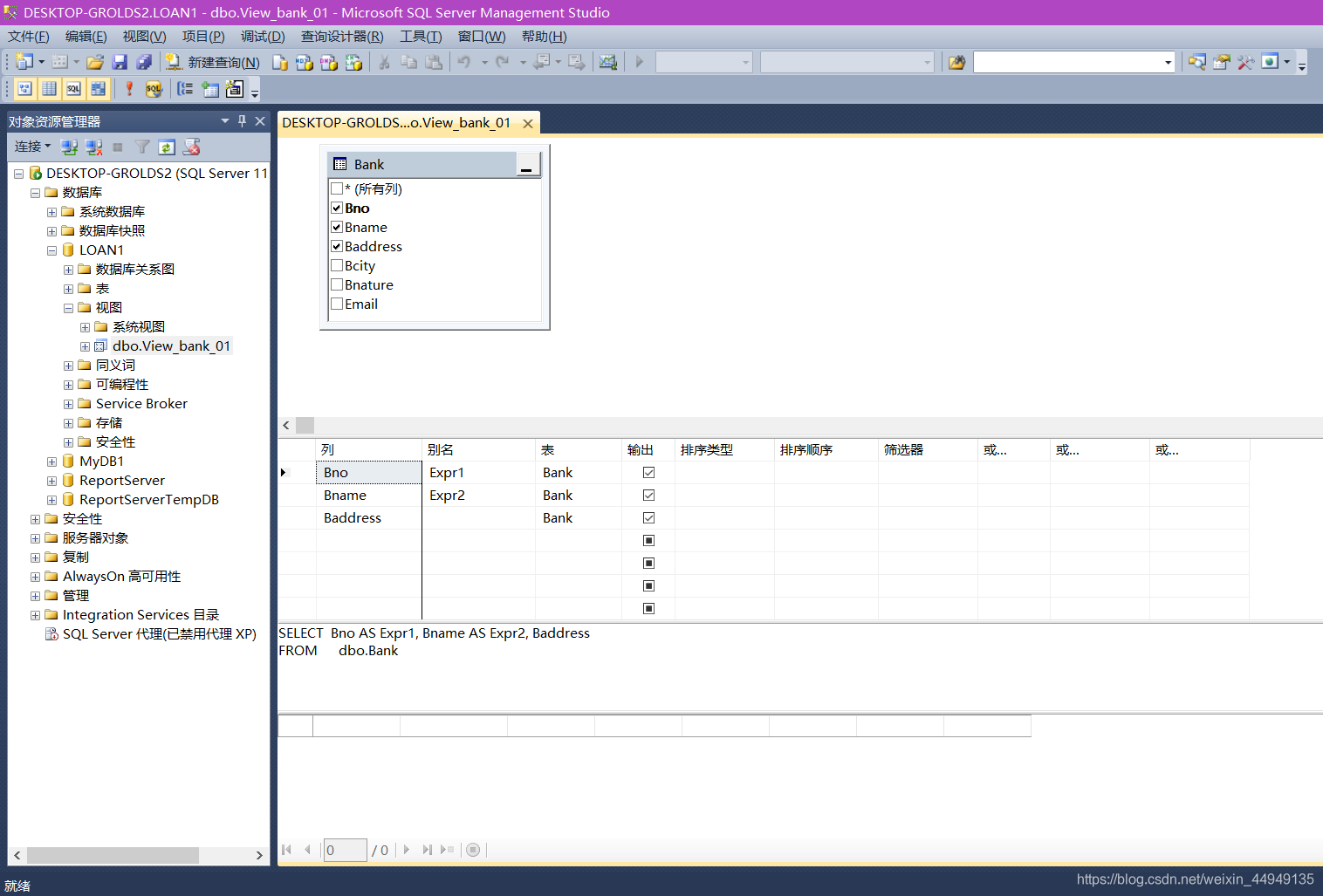Click the XMLA query icon
This screenshot has height=896, width=1323.
tap(353, 62)
